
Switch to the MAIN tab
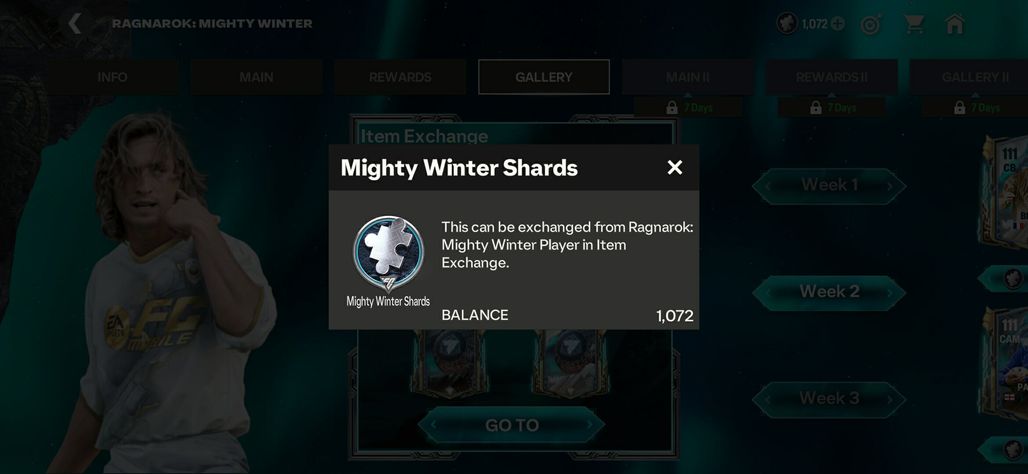(x=256, y=77)
